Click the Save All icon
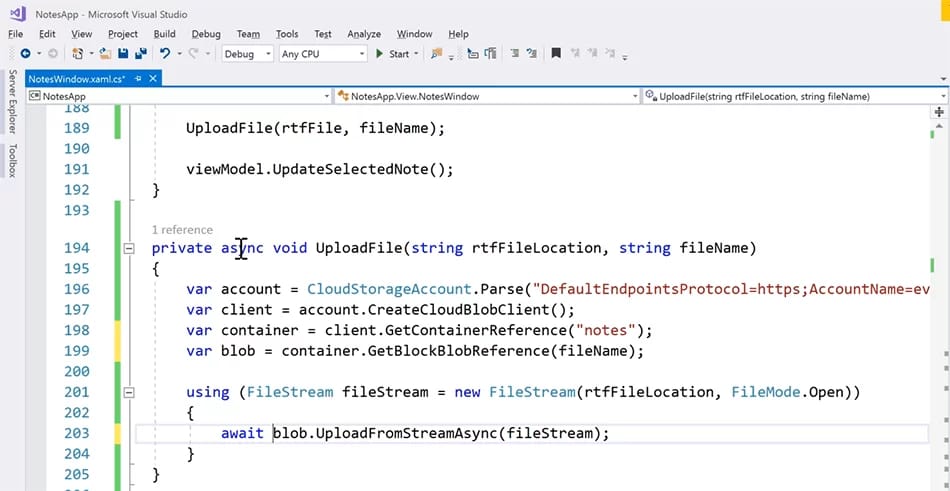The height and width of the screenshot is (491, 950). click(139, 54)
